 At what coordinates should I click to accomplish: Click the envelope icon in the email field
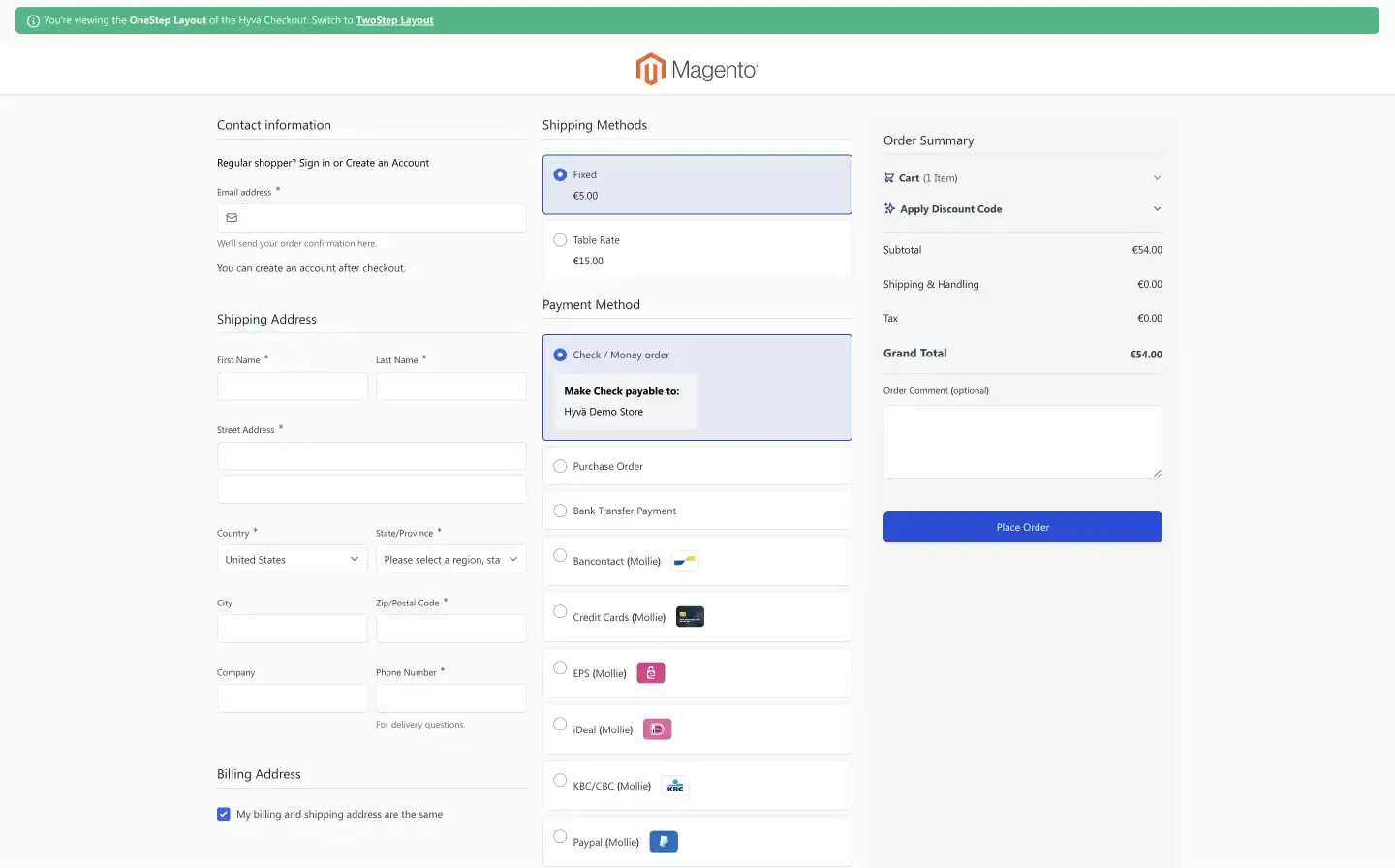tap(232, 217)
